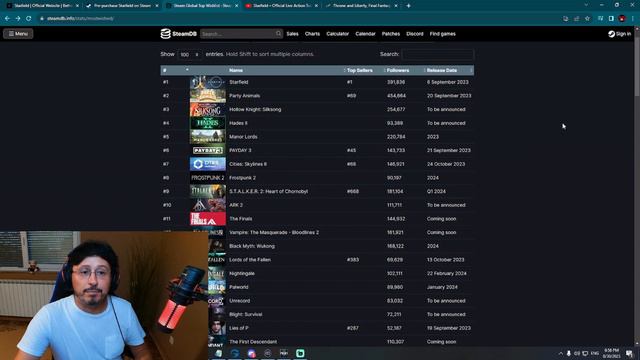This screenshot has width=640, height=360.
Task: Switch to Pre-purchase Starfield on Steam tab
Action: click(122, 6)
